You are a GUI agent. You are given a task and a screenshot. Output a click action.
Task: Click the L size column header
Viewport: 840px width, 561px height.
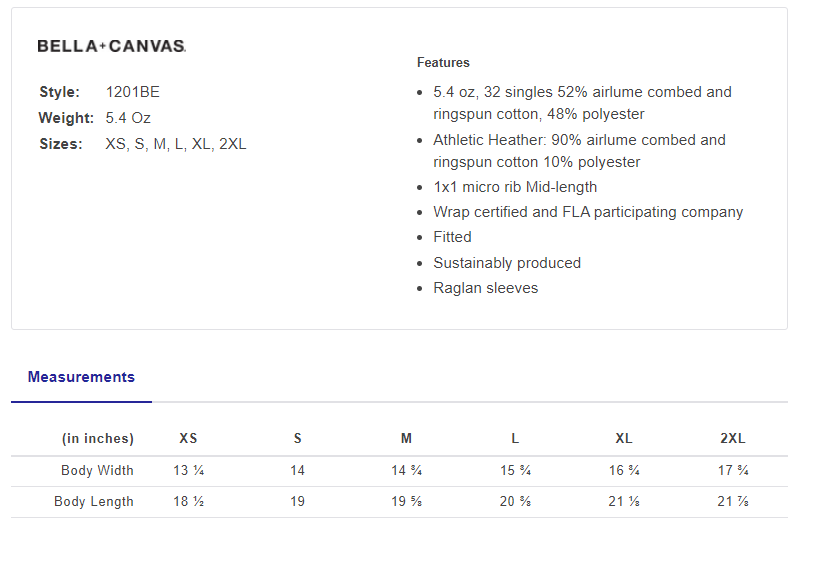pos(515,438)
